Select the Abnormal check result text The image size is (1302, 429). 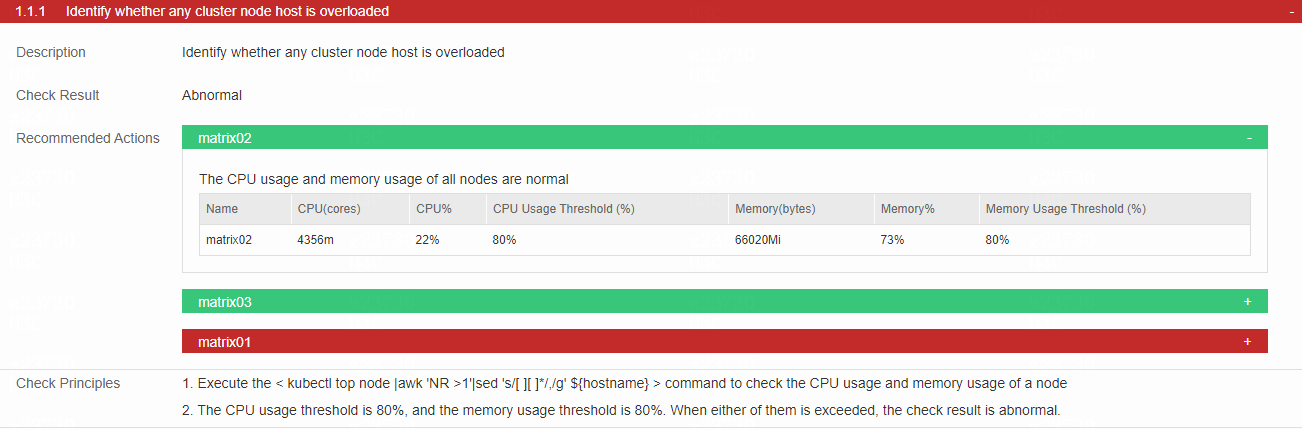tap(212, 95)
